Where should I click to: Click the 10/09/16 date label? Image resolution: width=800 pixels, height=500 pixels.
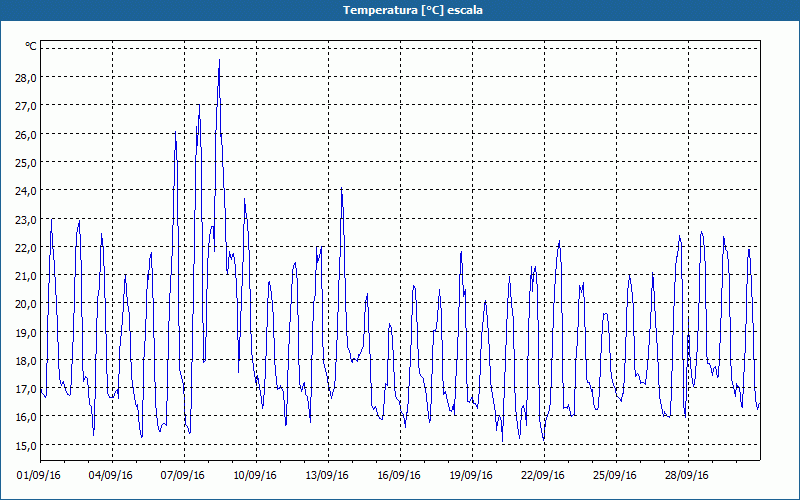point(255,475)
